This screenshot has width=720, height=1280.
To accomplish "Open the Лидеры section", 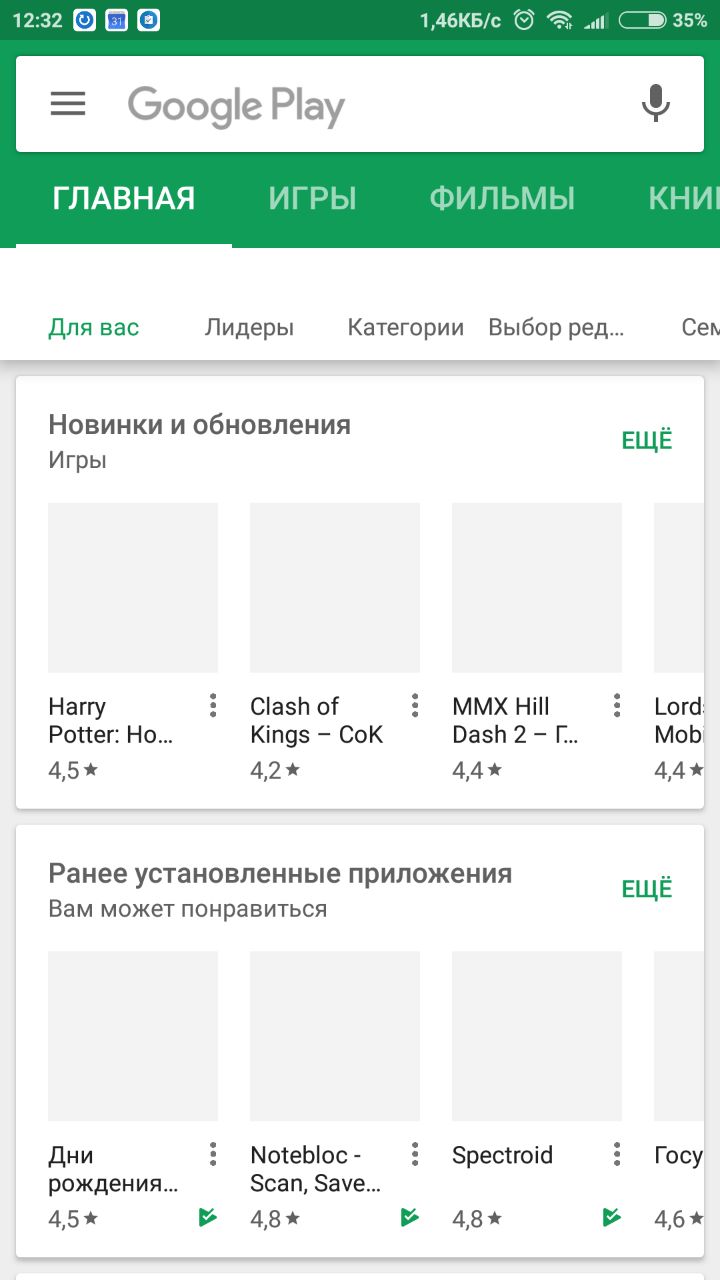I will click(x=249, y=327).
